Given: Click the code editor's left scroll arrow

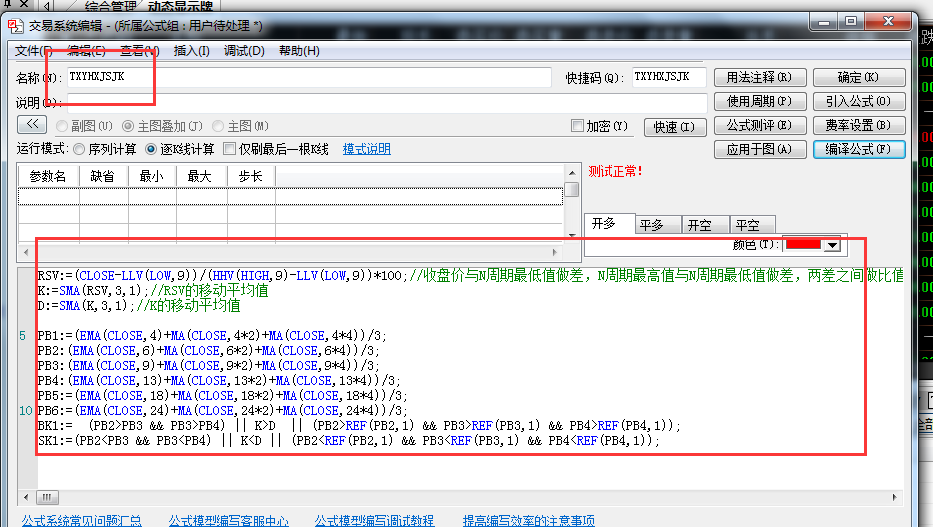Looking at the screenshot, I should click(26, 497).
